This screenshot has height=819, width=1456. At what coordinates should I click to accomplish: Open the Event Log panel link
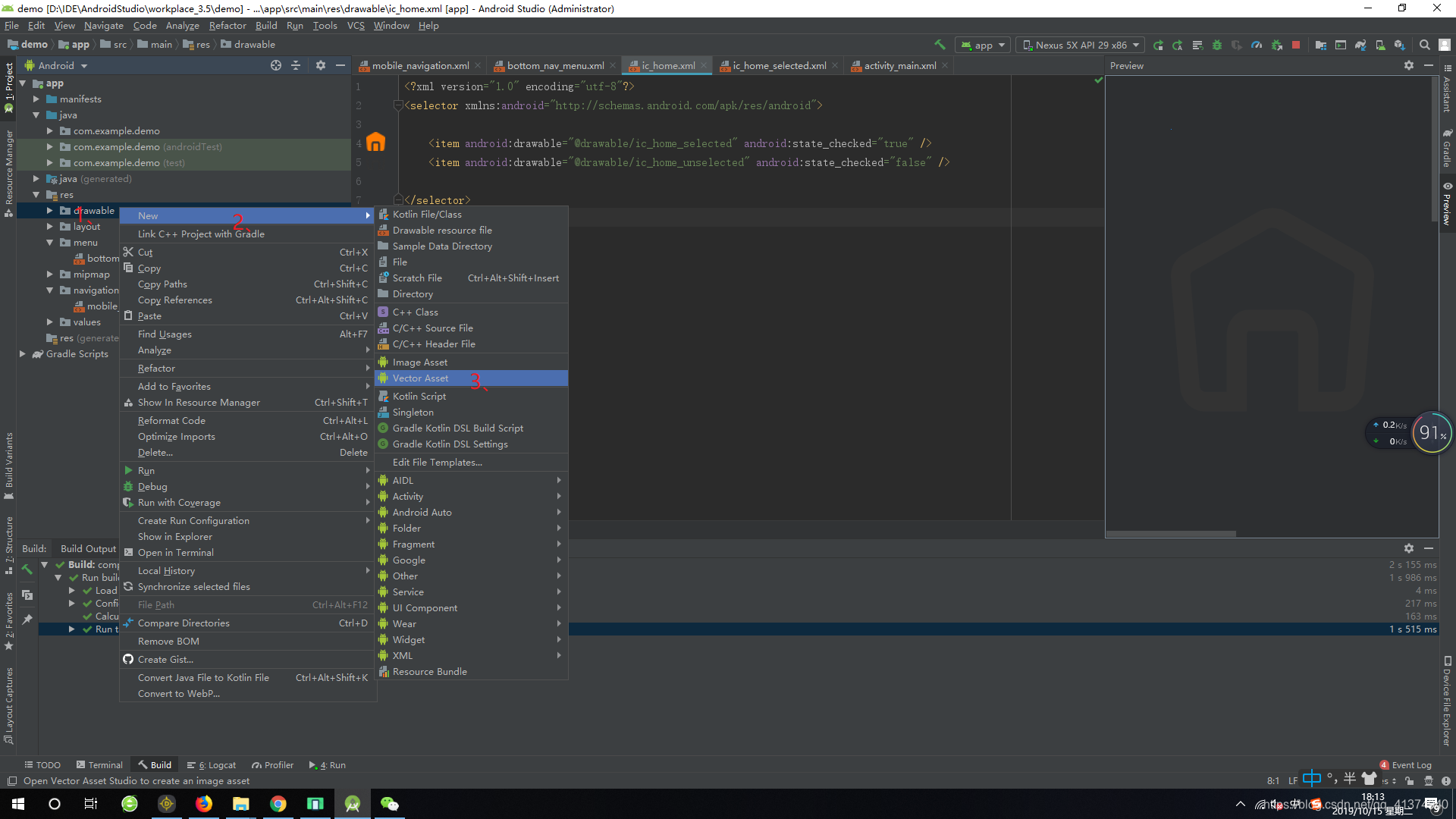[1410, 765]
